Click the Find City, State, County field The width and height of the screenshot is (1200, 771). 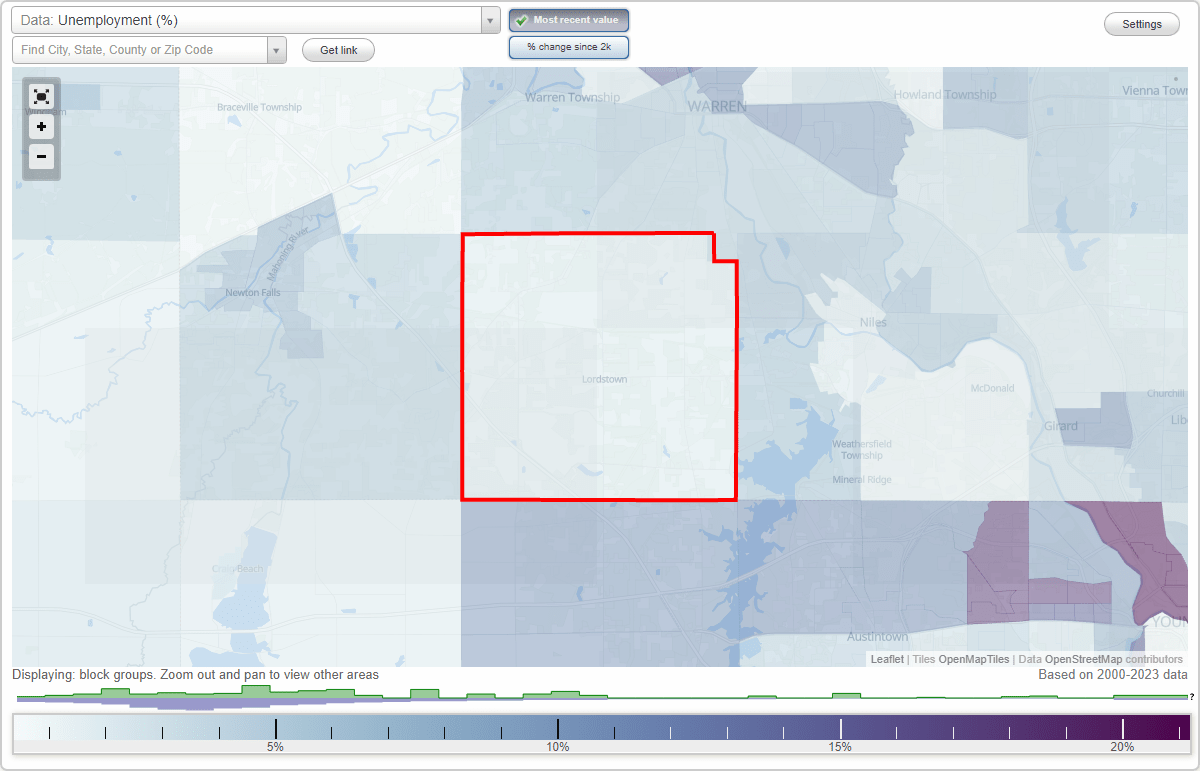pos(140,50)
